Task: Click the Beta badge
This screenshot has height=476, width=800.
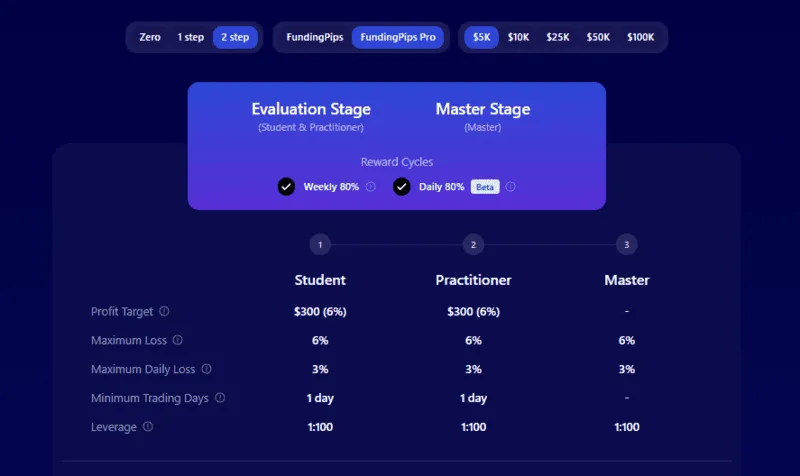Action: [x=485, y=187]
